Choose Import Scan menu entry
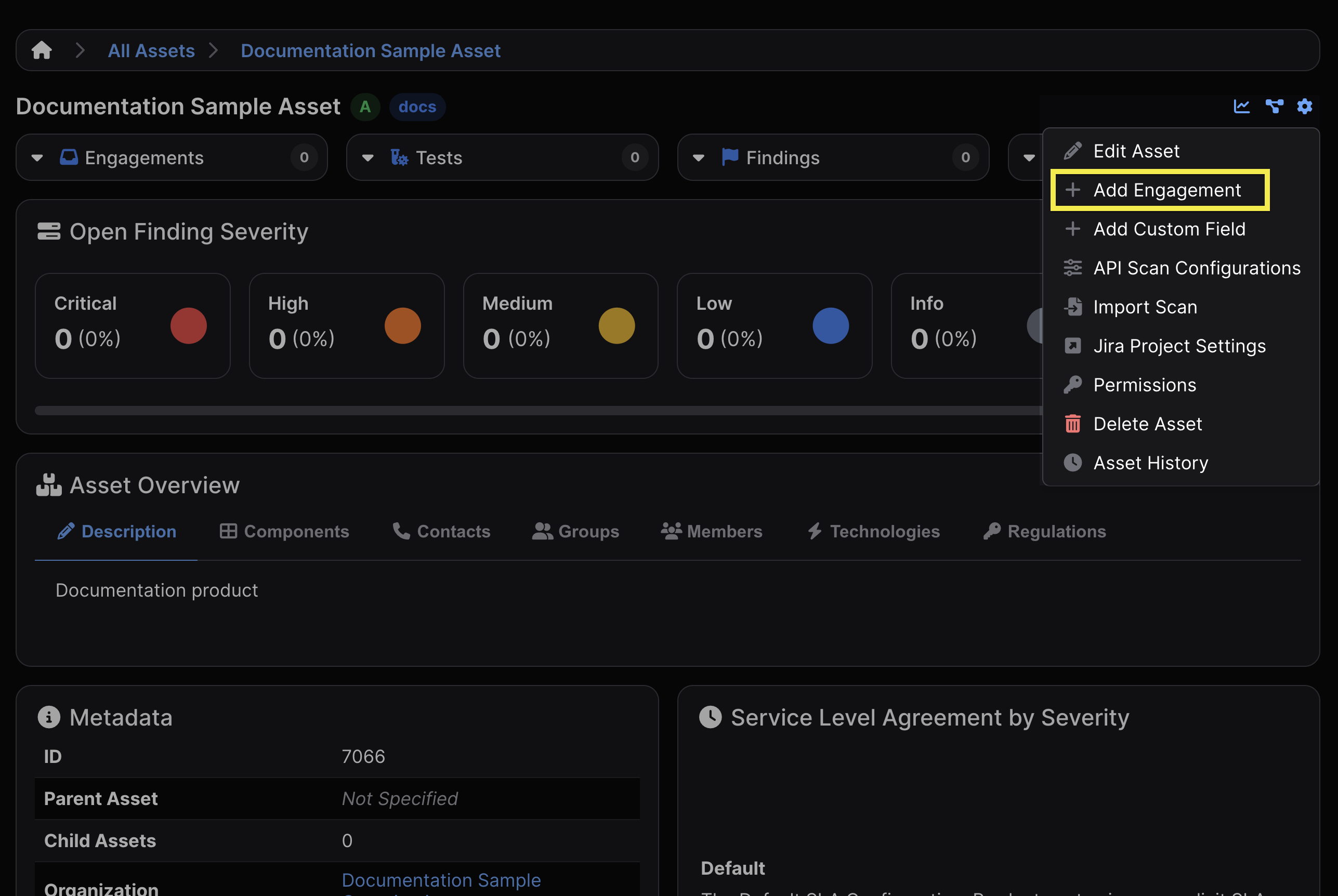 [1144, 307]
